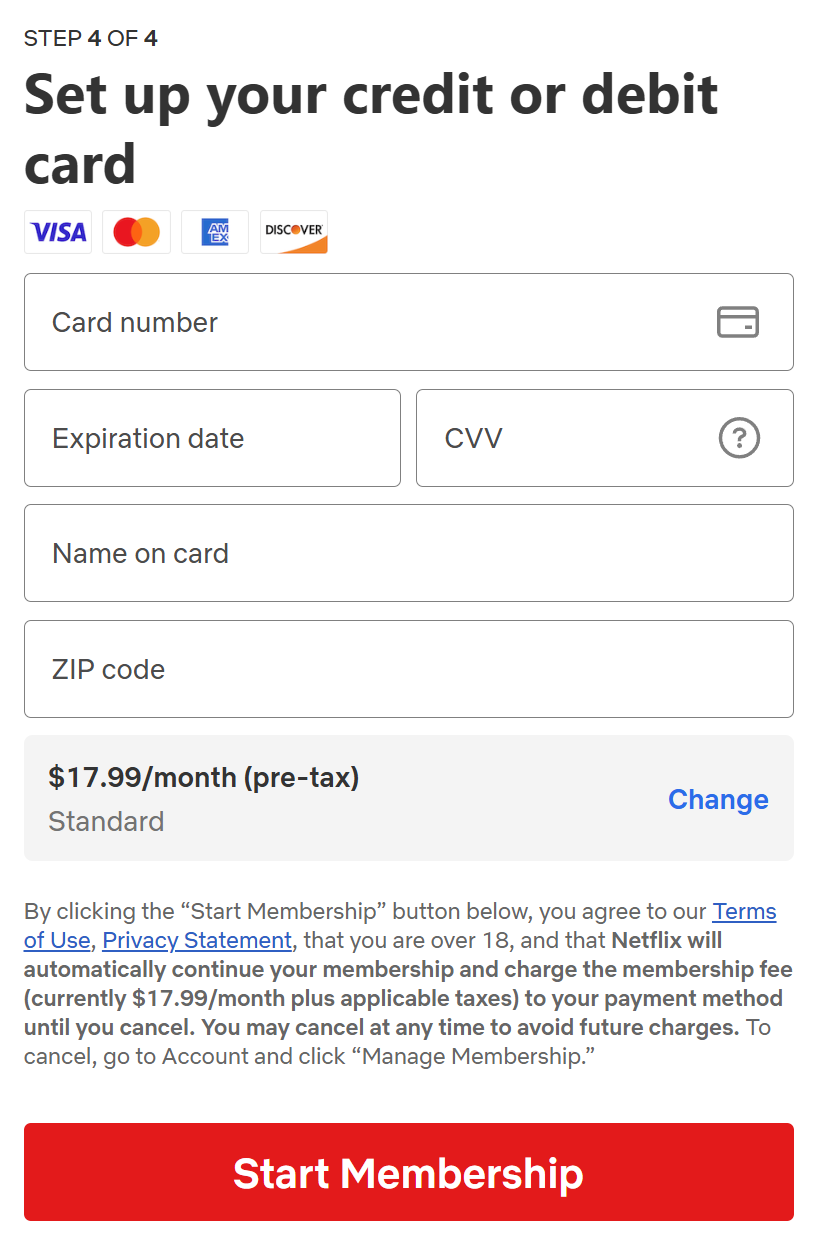Image resolution: width=831 pixels, height=1243 pixels.
Task: Open the Privacy Statement link
Action: (197, 941)
